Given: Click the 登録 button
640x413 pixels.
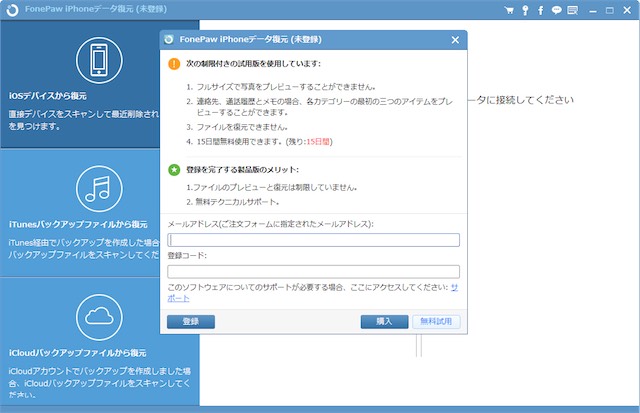Looking at the screenshot, I should pos(191,322).
